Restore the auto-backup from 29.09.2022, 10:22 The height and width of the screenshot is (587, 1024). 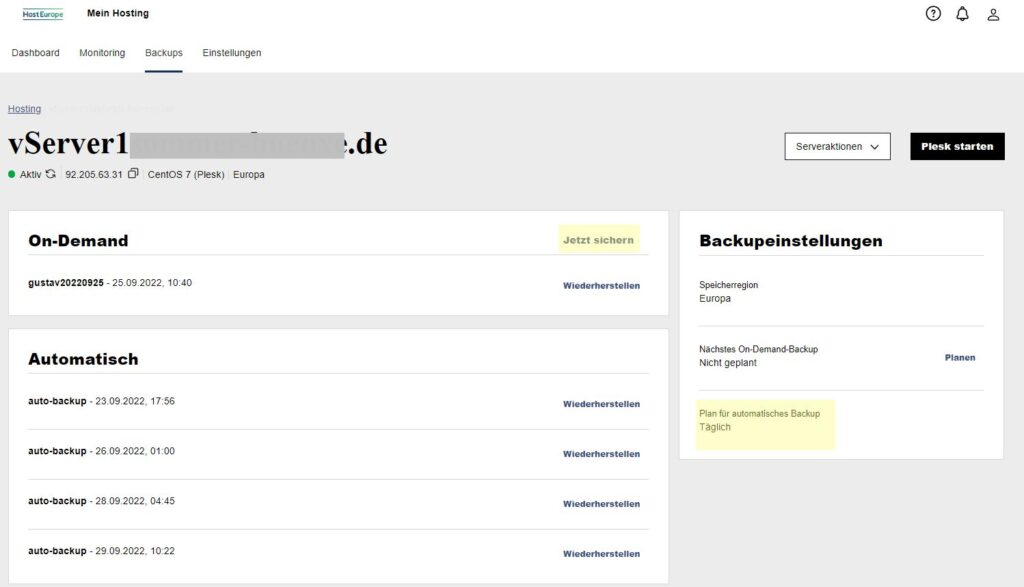[601, 554]
